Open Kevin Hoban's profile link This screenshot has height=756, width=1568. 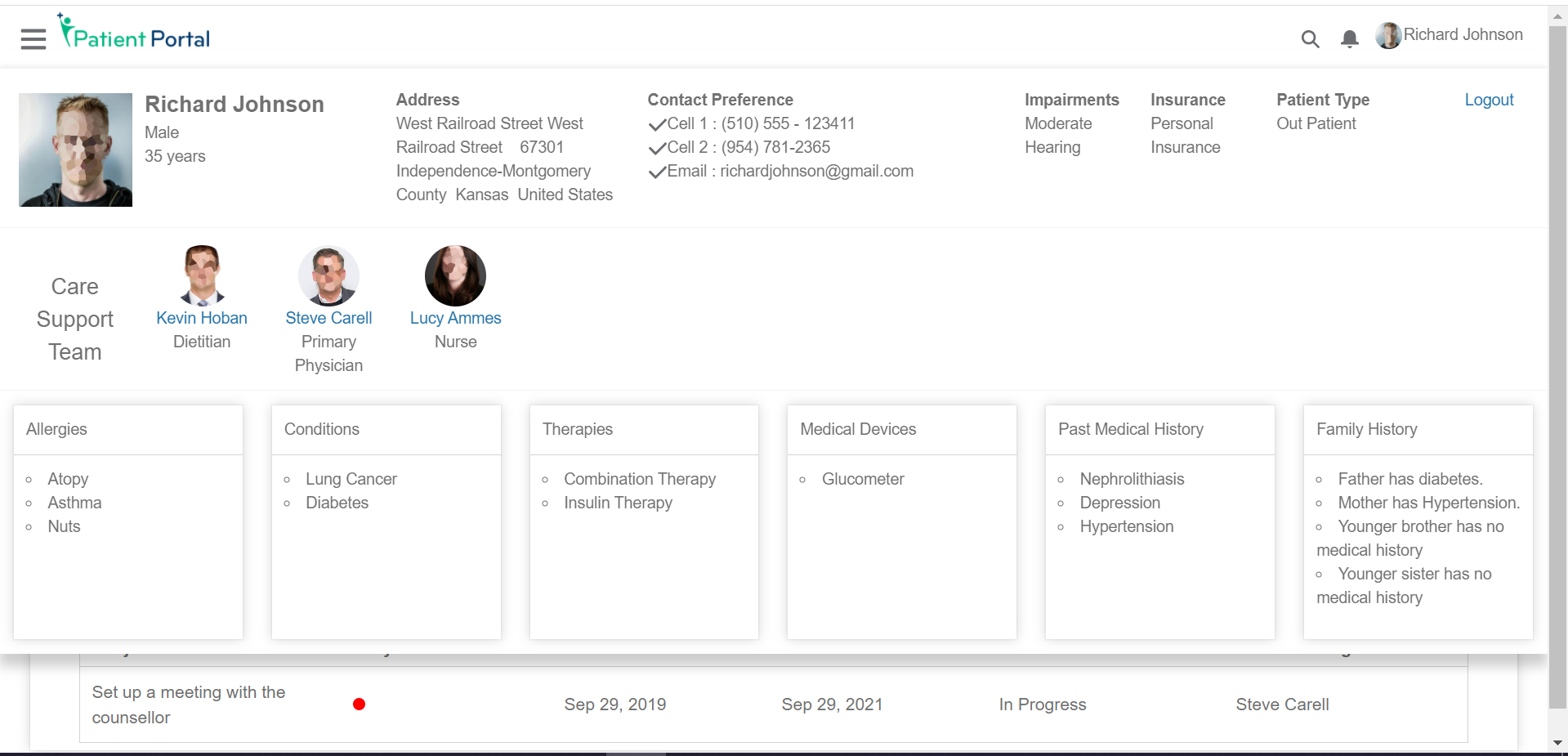point(202,318)
